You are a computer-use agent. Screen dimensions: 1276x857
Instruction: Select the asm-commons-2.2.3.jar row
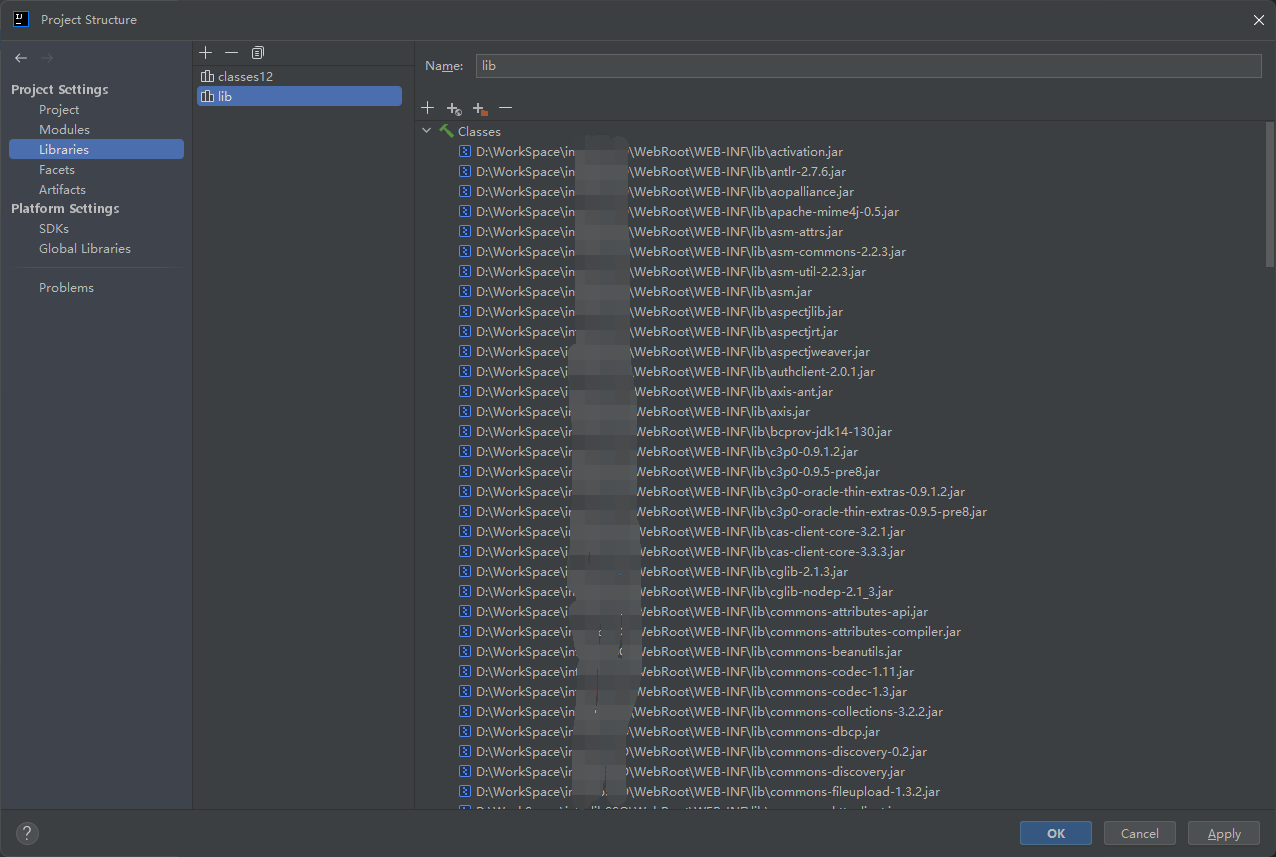(682, 251)
